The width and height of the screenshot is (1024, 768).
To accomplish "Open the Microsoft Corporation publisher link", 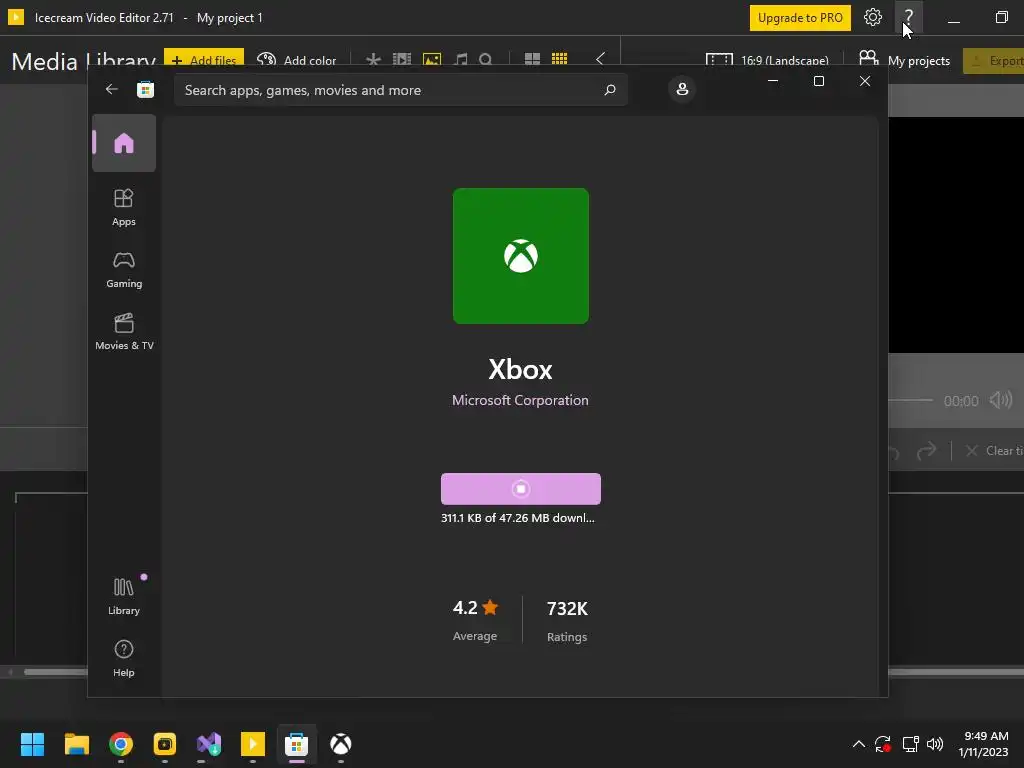I will coord(520,400).
